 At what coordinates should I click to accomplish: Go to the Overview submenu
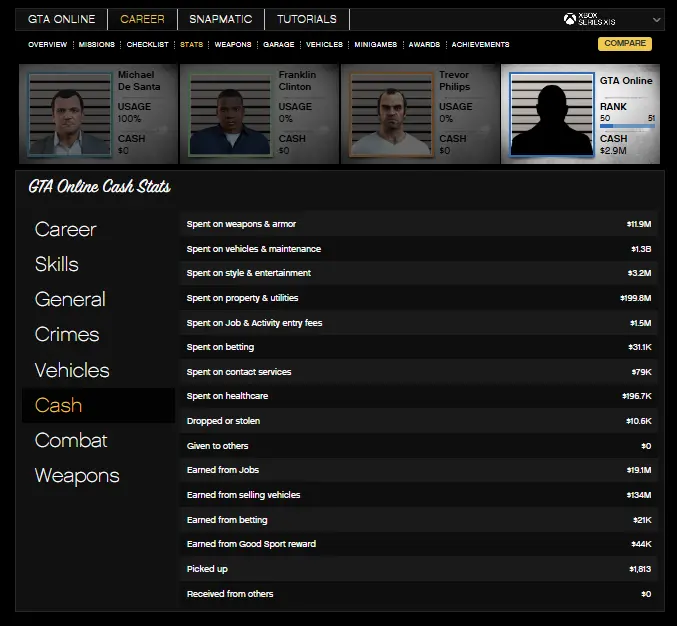pos(47,45)
